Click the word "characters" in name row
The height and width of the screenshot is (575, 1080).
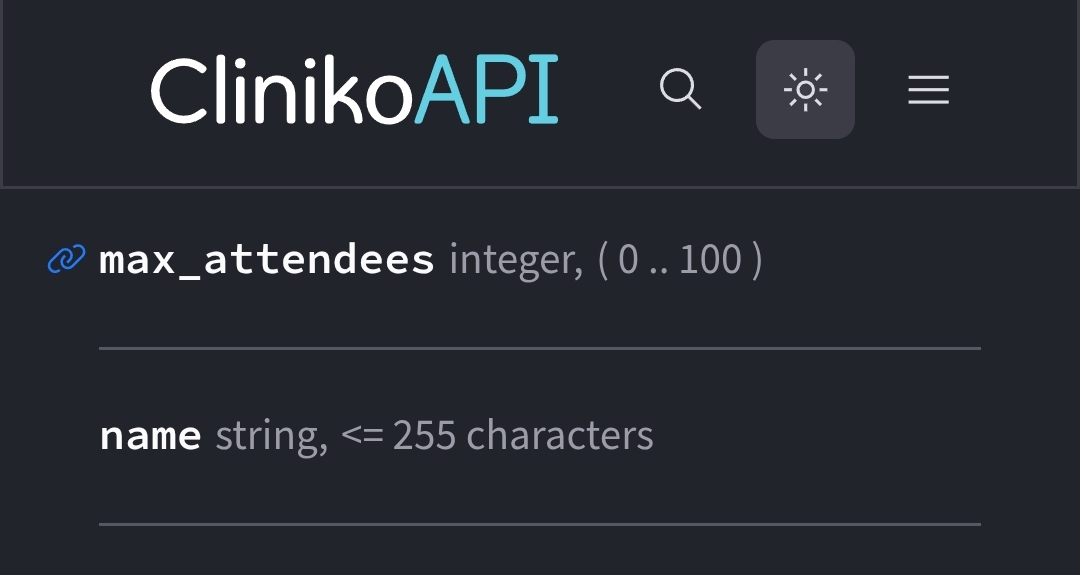[559, 436]
